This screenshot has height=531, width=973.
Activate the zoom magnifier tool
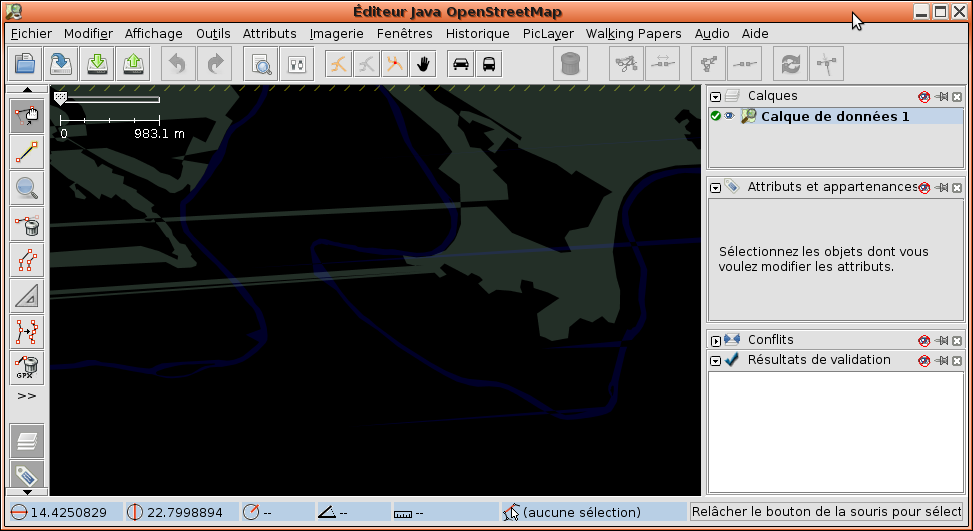(27, 188)
